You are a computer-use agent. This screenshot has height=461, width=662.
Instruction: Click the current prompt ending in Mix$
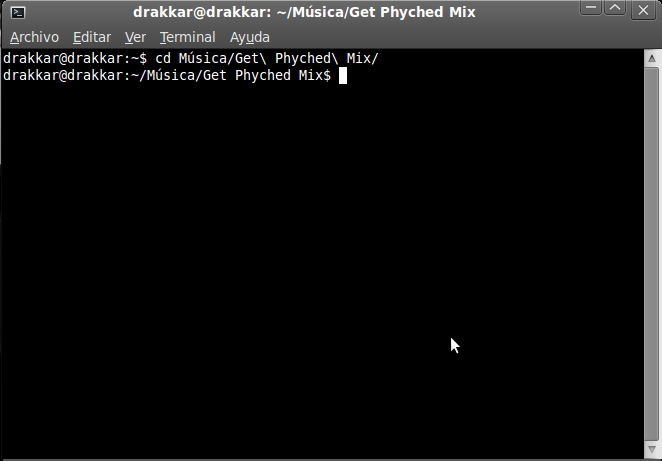click(167, 76)
